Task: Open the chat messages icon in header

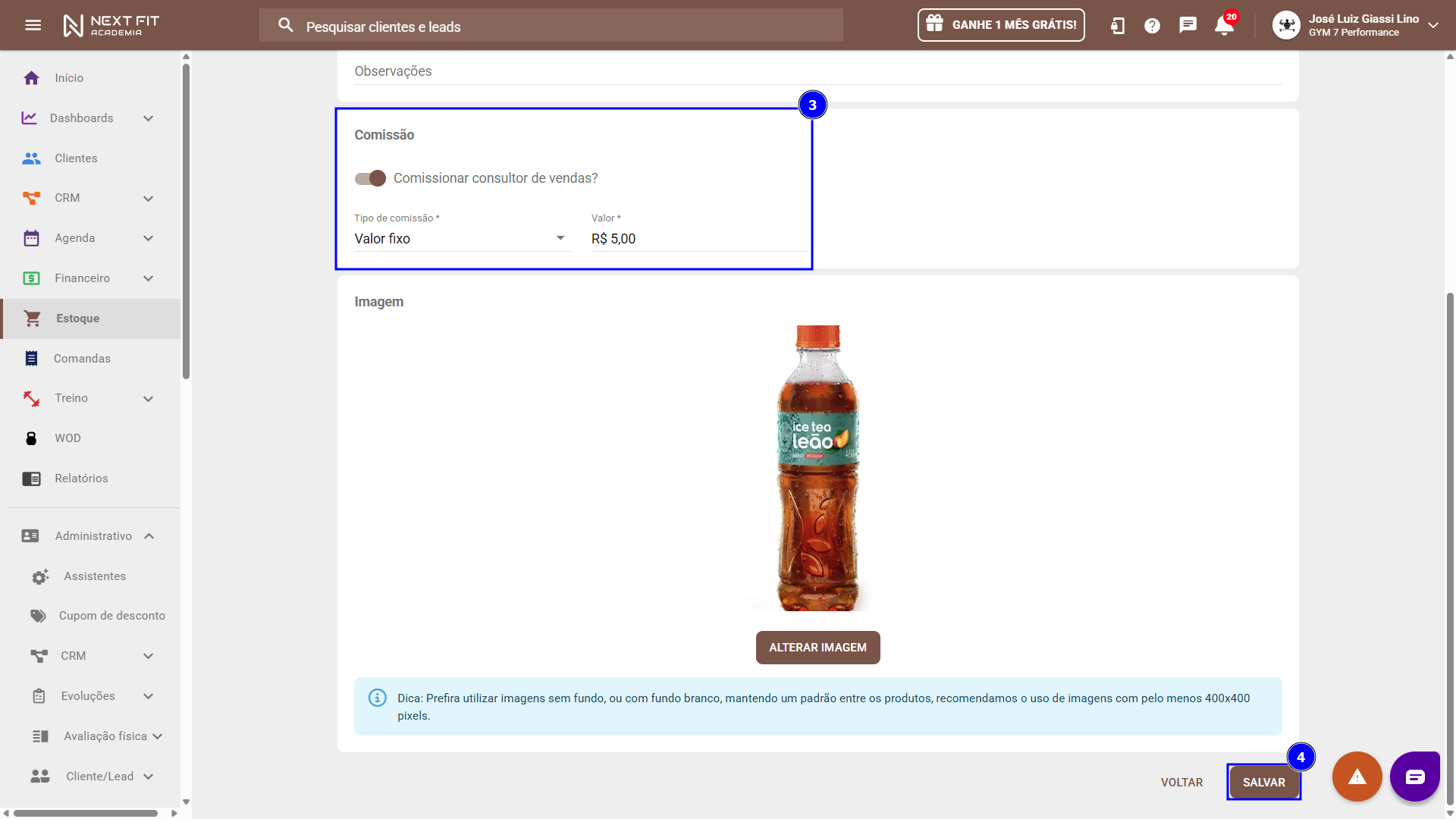Action: tap(1188, 25)
